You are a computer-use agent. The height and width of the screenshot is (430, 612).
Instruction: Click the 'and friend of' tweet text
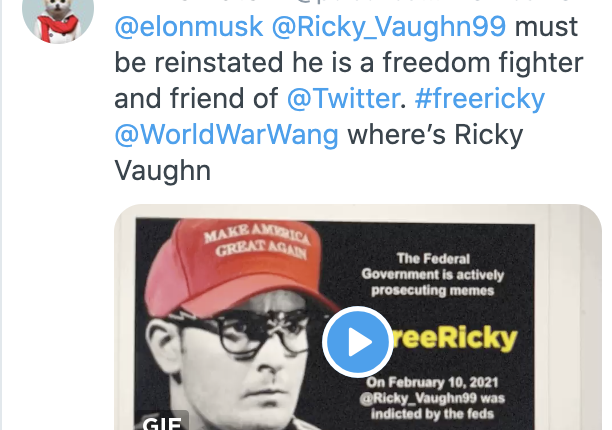click(196, 98)
